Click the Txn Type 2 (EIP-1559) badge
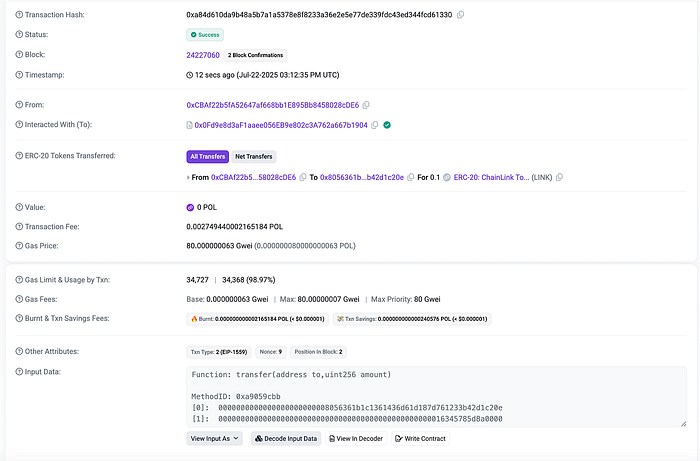 tap(220, 352)
